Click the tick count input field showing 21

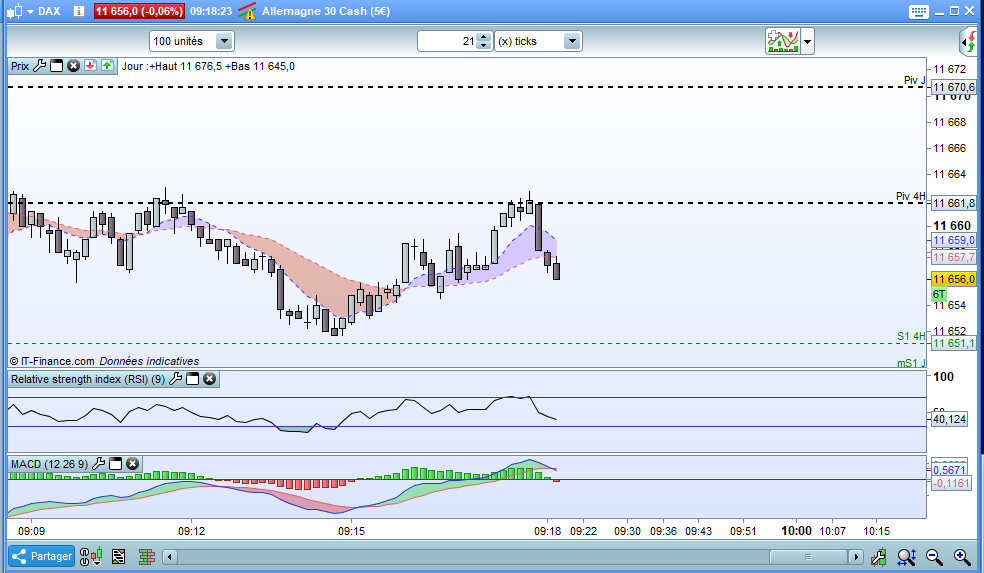coord(447,41)
